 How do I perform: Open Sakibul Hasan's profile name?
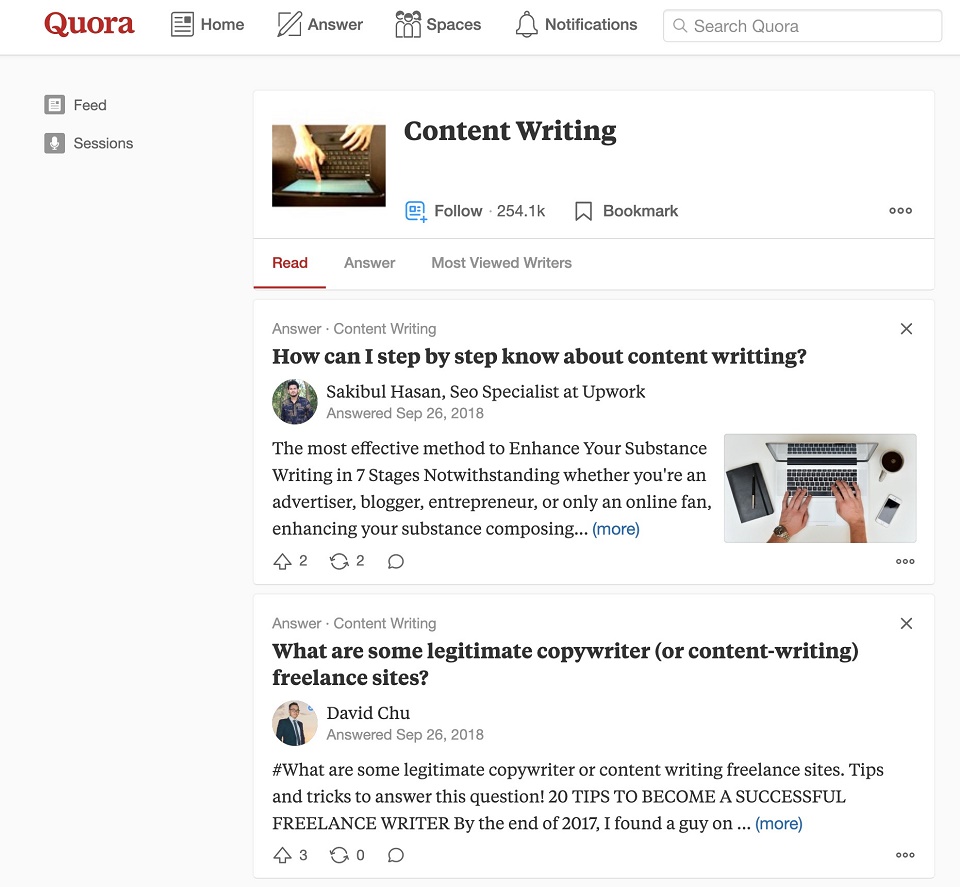click(x=386, y=392)
